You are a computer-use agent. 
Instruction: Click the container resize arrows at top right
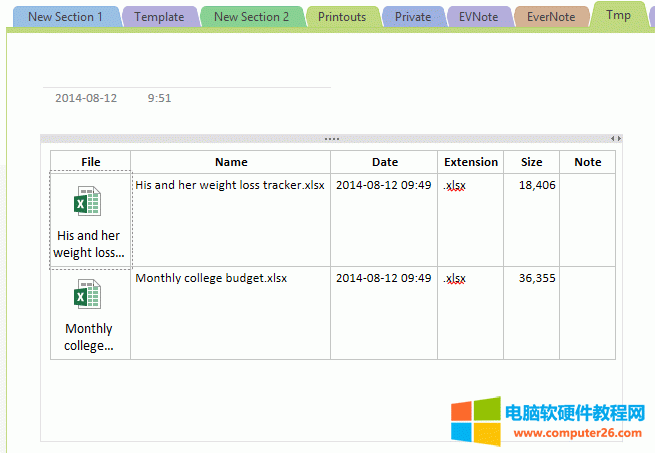click(615, 138)
